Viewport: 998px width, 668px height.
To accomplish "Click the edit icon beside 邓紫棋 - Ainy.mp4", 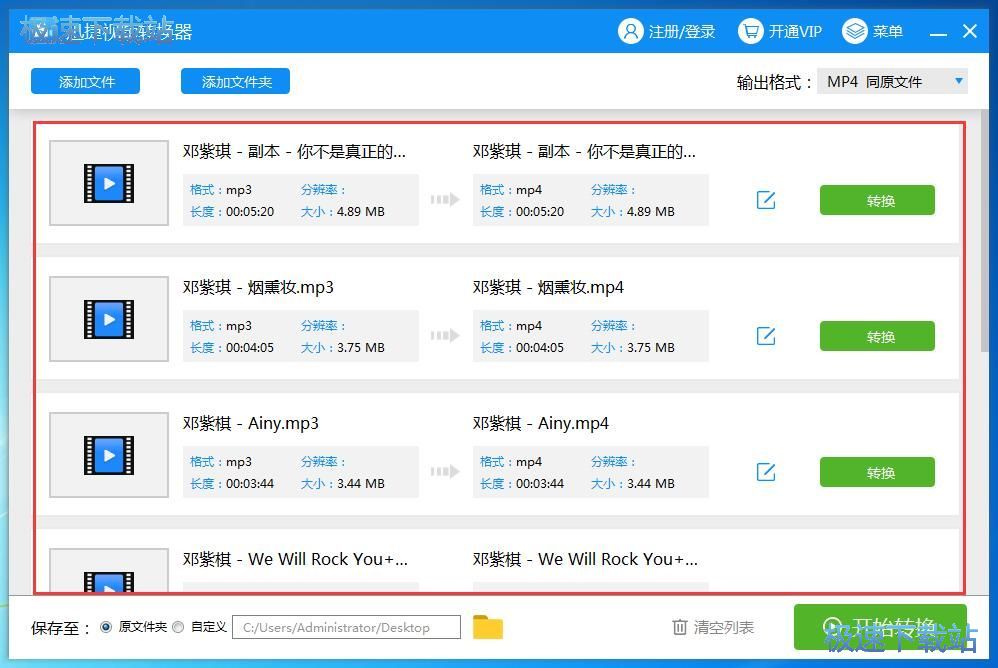I will [765, 472].
